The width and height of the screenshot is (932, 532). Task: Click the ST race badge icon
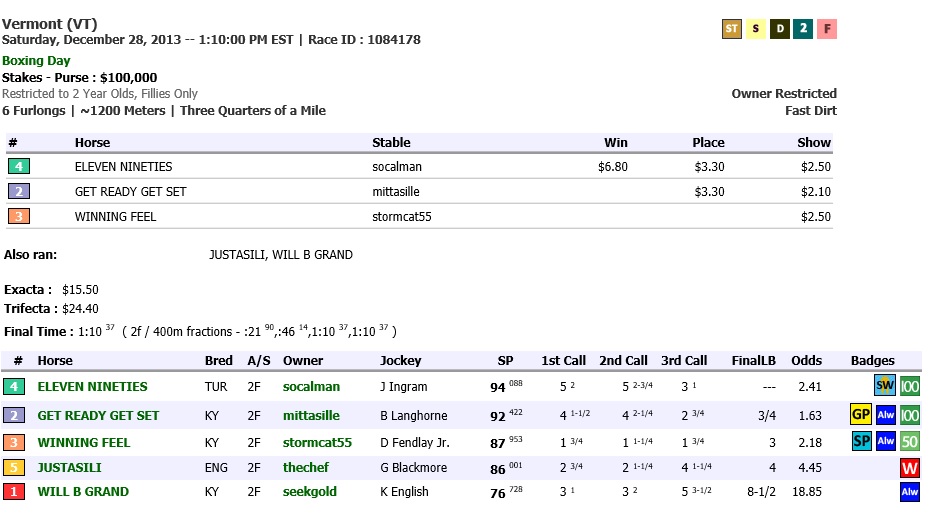tap(732, 29)
